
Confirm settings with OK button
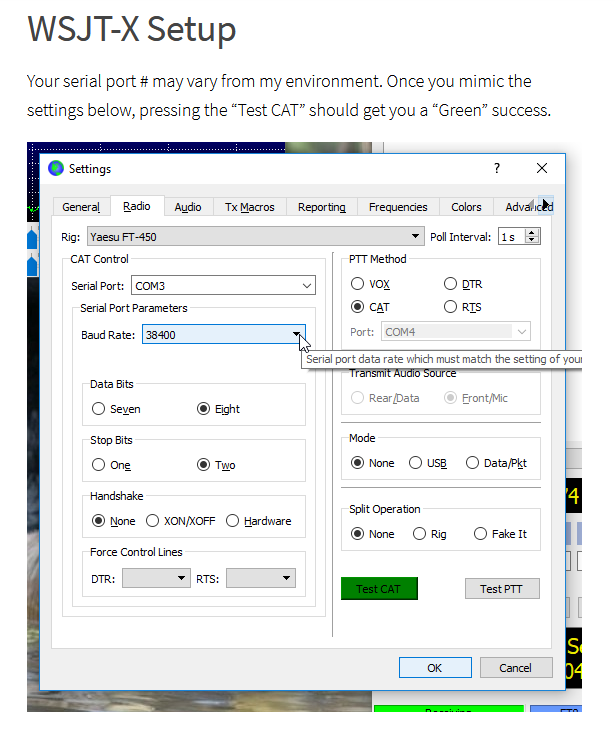click(x=434, y=667)
